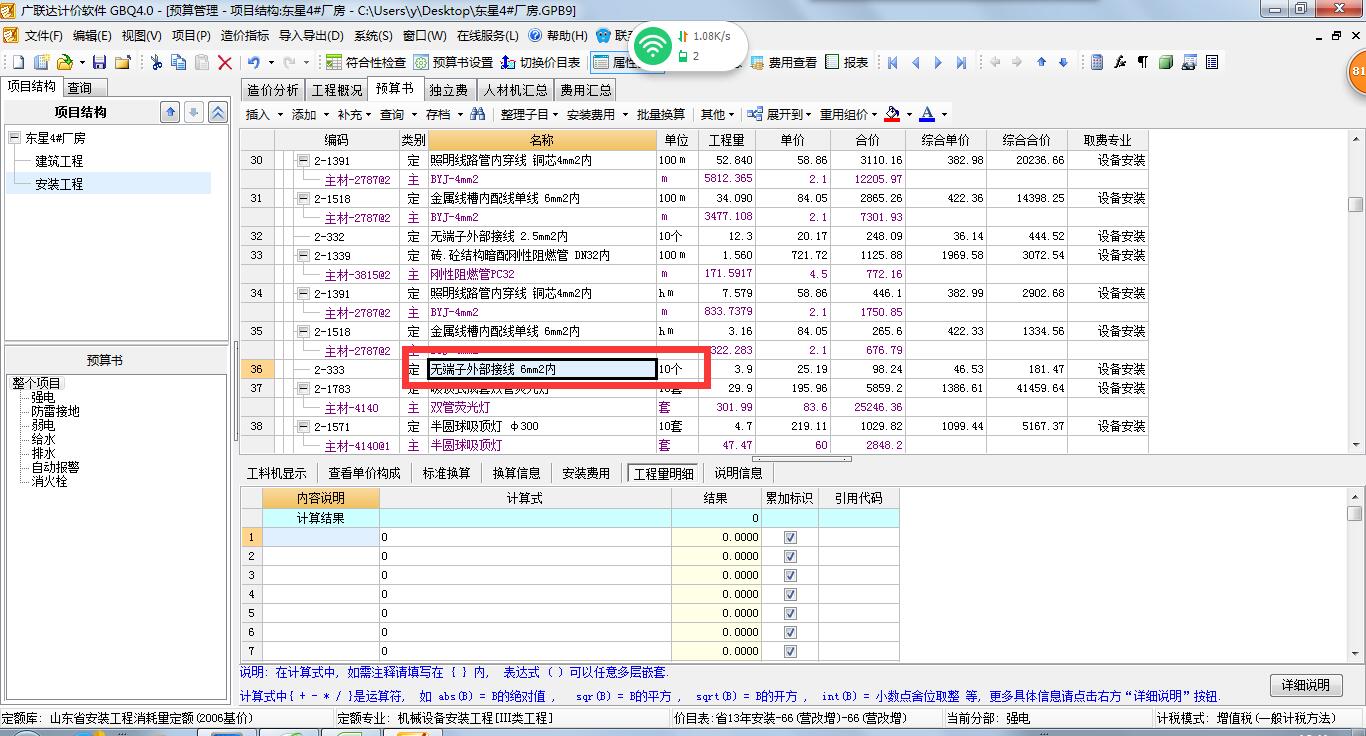Switch to 人材机汇总 tab
Screen dimensions: 1366x736
tap(516, 90)
